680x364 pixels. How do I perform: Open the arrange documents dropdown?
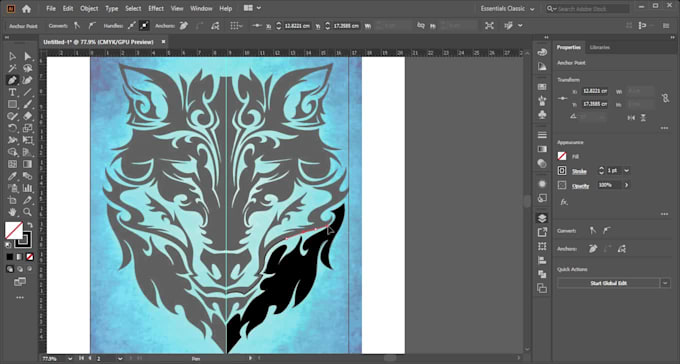click(252, 8)
